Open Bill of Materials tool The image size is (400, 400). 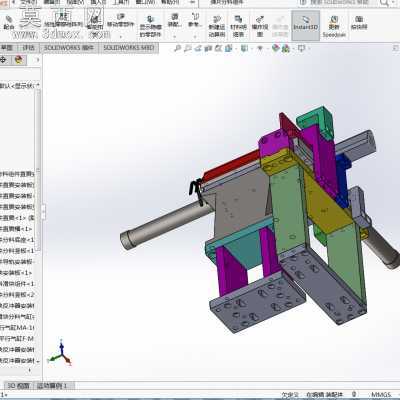[x=238, y=26]
